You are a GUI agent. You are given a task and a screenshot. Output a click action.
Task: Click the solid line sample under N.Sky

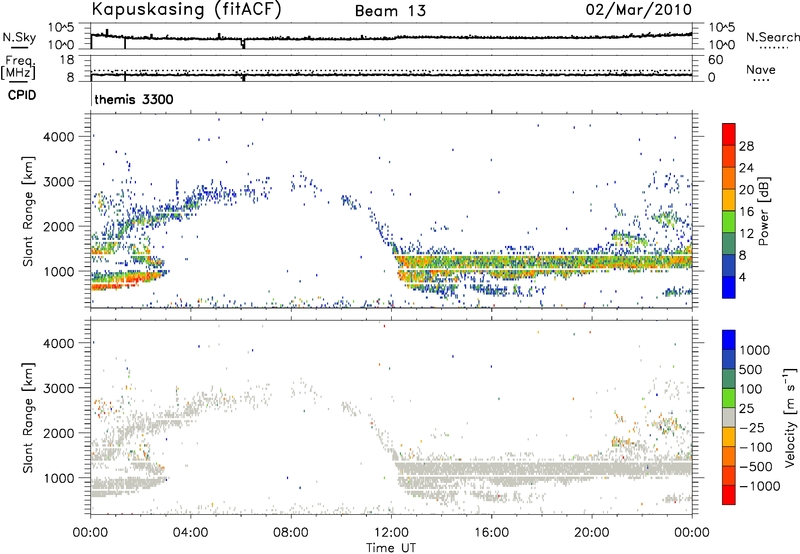point(19,47)
